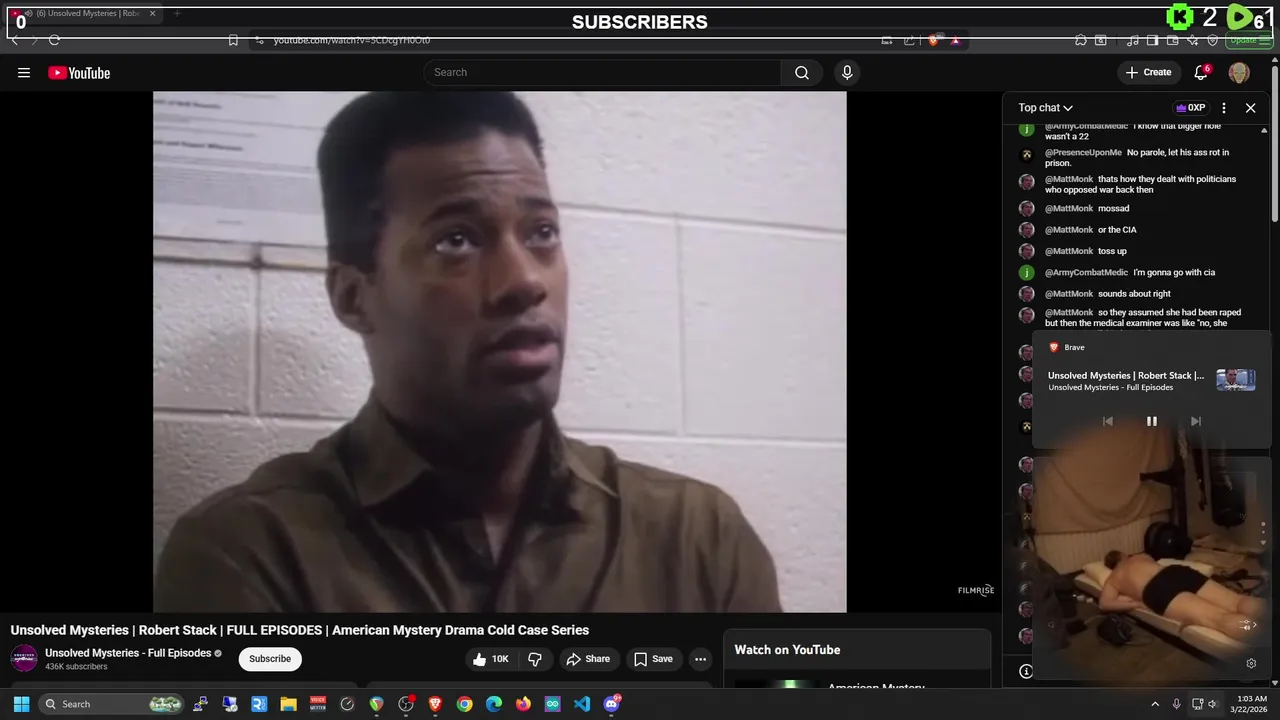Dislike the video with thumbs down
This screenshot has height=720, width=1280.
[x=535, y=659]
